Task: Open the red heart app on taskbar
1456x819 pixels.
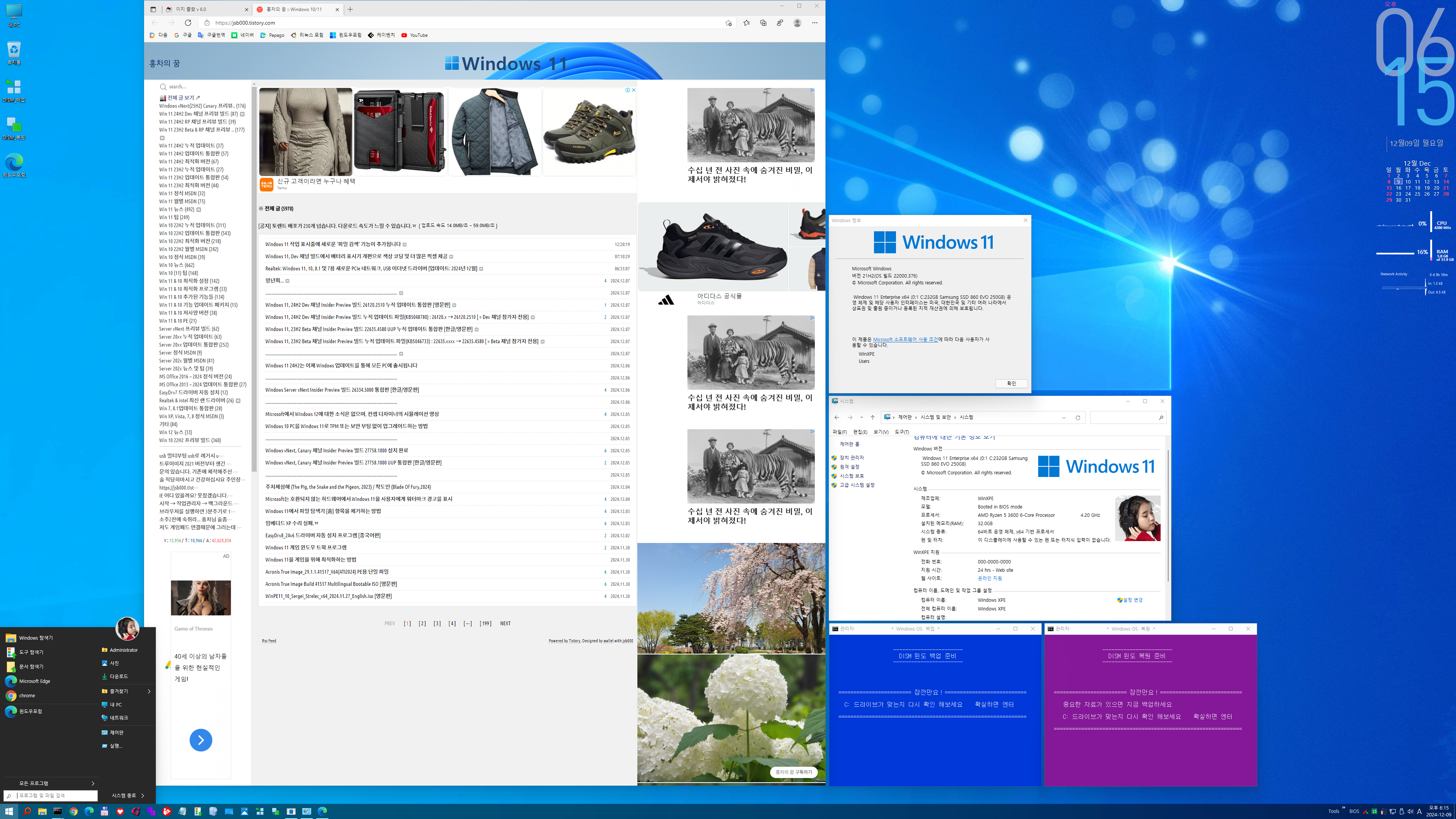Action: click(120, 811)
